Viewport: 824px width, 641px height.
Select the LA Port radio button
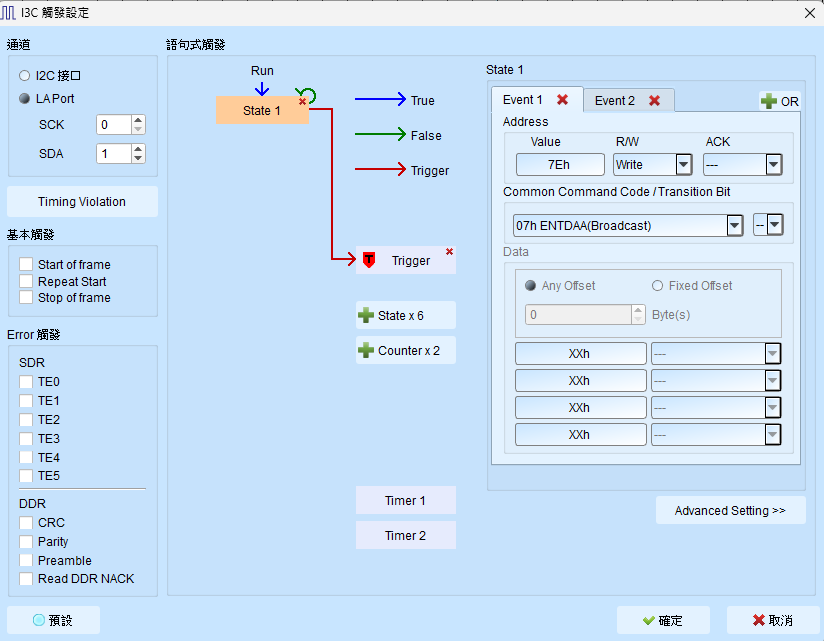[25, 98]
